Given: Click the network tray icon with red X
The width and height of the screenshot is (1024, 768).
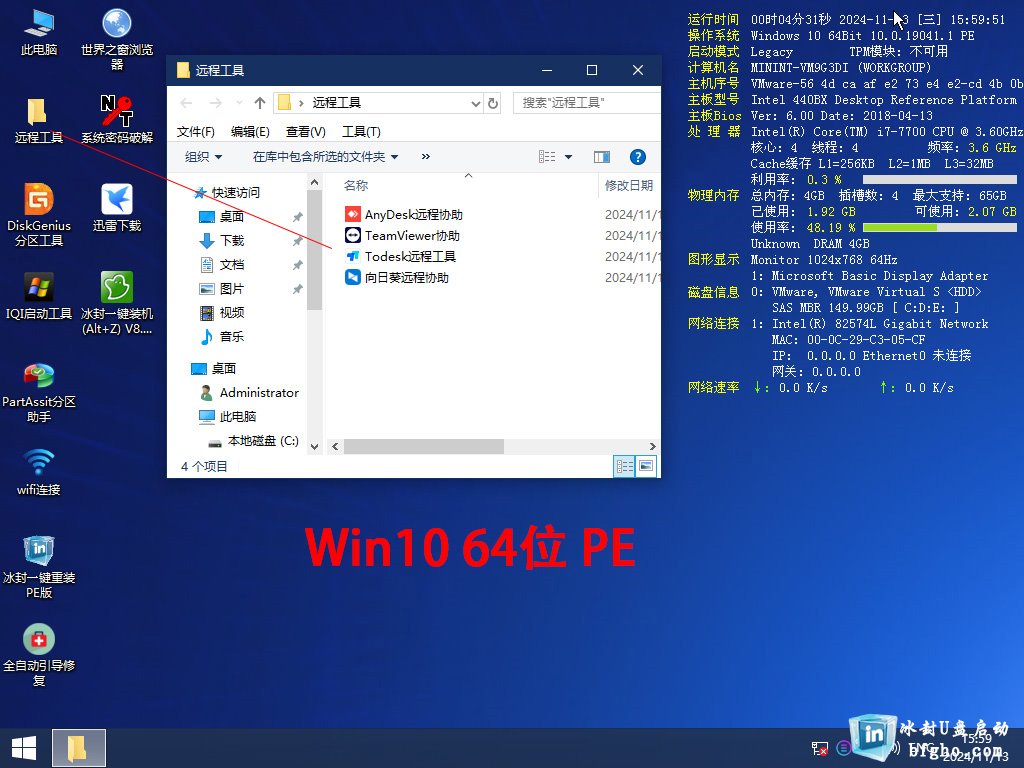Looking at the screenshot, I should coord(819,748).
